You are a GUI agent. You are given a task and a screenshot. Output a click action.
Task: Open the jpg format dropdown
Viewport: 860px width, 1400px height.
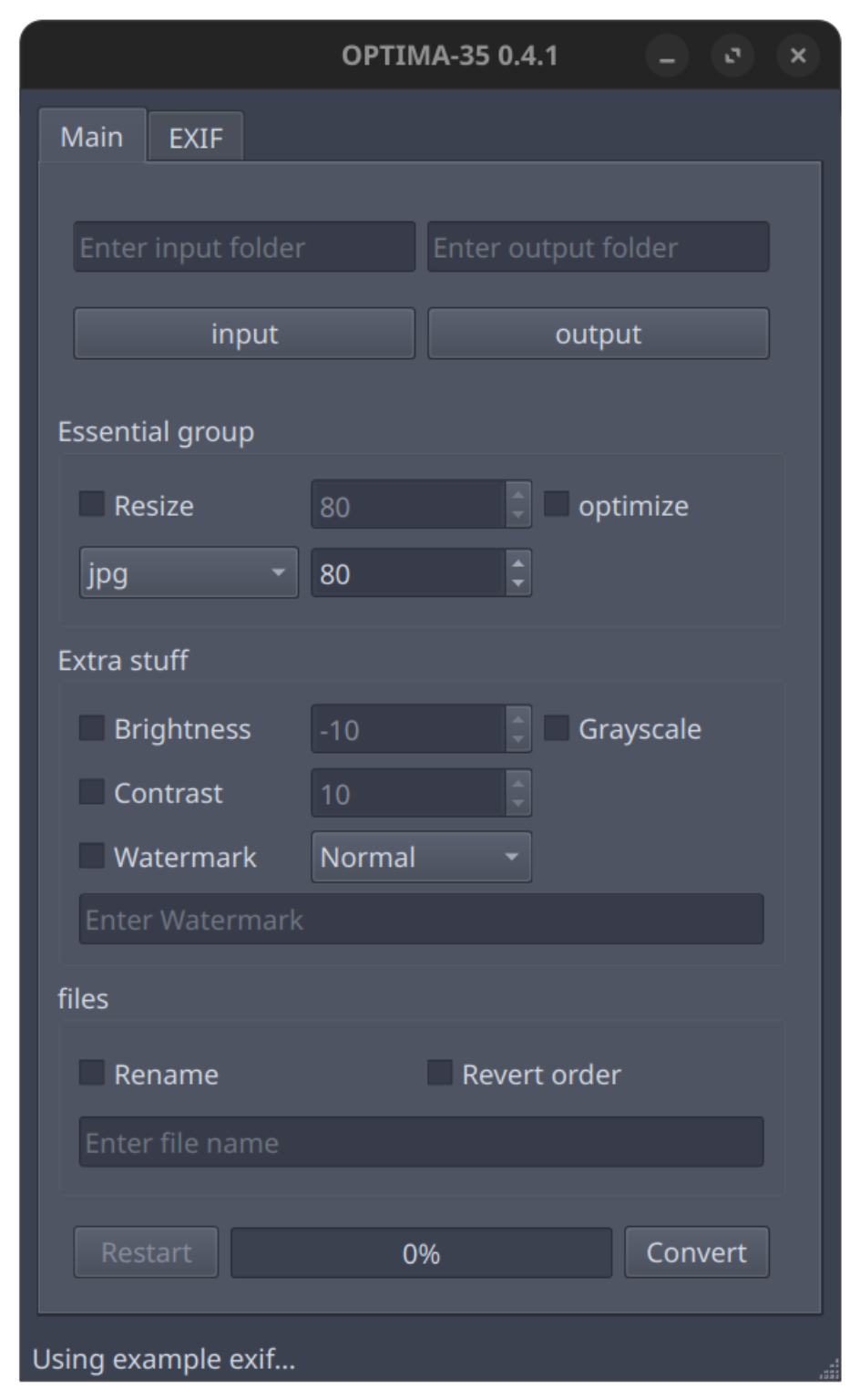pos(189,572)
